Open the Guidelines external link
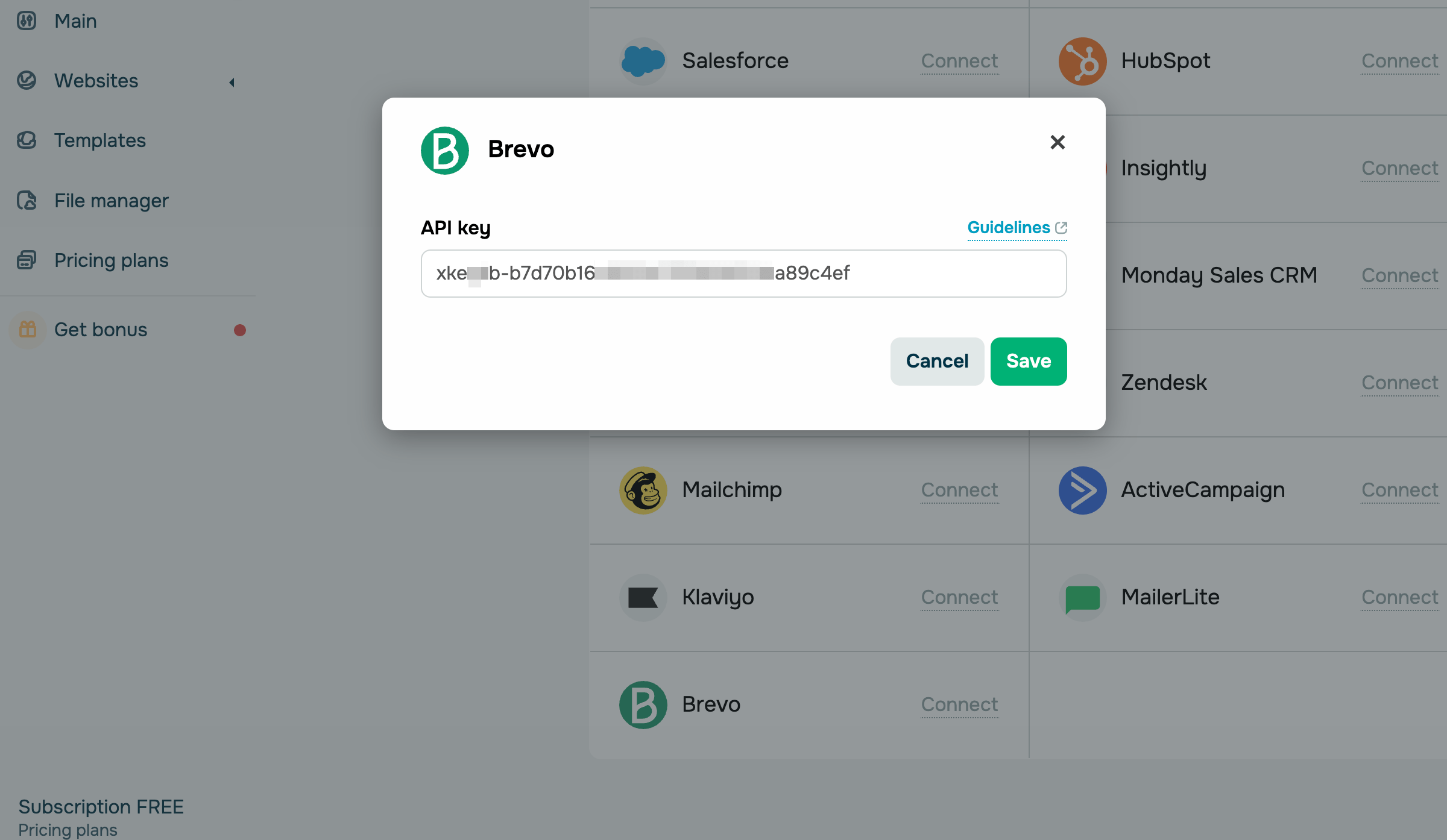The height and width of the screenshot is (840, 1447). [x=1017, y=228]
